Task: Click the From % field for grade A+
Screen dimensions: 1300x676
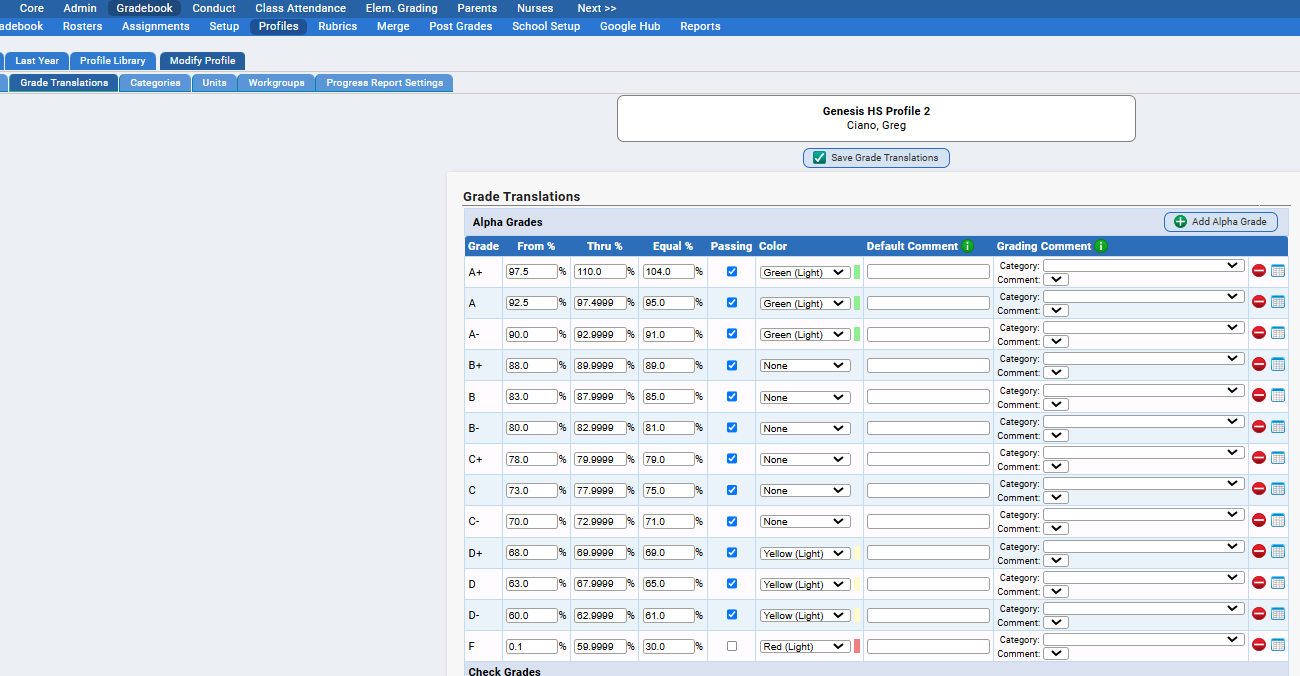Action: [532, 271]
